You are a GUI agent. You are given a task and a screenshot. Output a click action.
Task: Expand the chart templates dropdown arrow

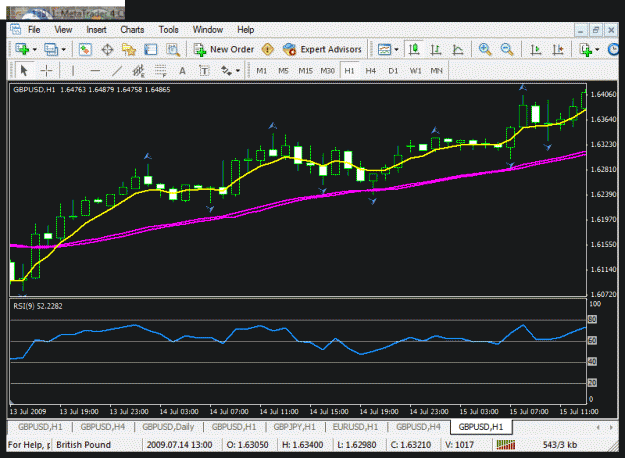tap(397, 50)
